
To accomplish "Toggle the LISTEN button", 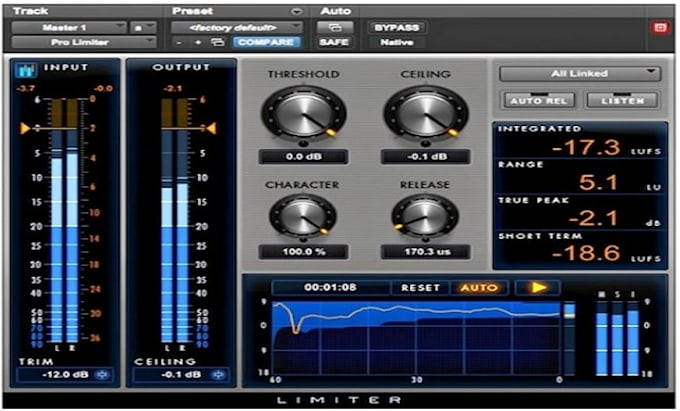I will [x=622, y=101].
